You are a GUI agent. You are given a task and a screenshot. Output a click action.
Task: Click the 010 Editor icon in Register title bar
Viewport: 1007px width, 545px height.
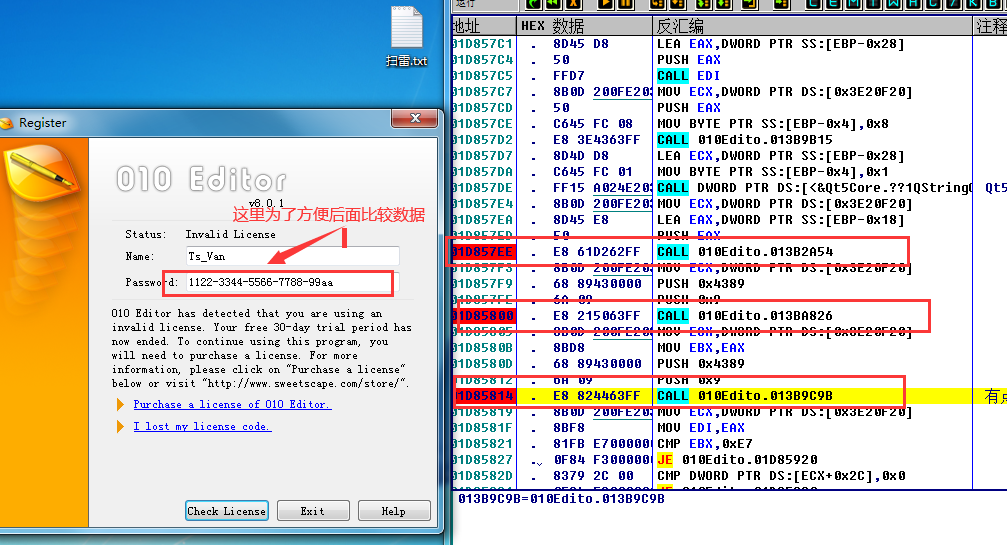pyautogui.click(x=6, y=123)
